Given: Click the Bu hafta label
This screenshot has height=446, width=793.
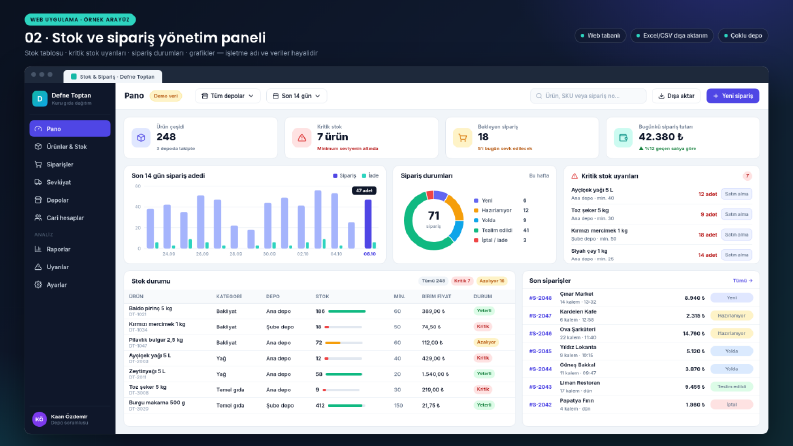Looking at the screenshot, I should [x=539, y=175].
